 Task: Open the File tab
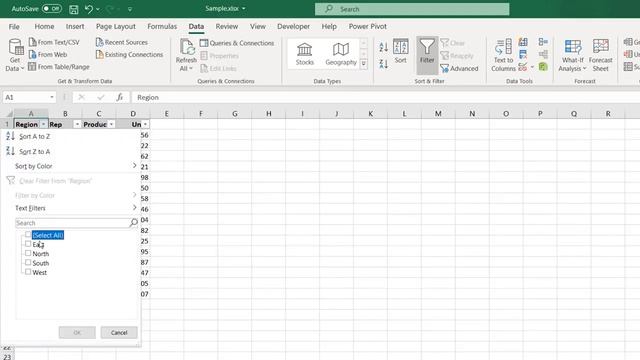click(14, 26)
